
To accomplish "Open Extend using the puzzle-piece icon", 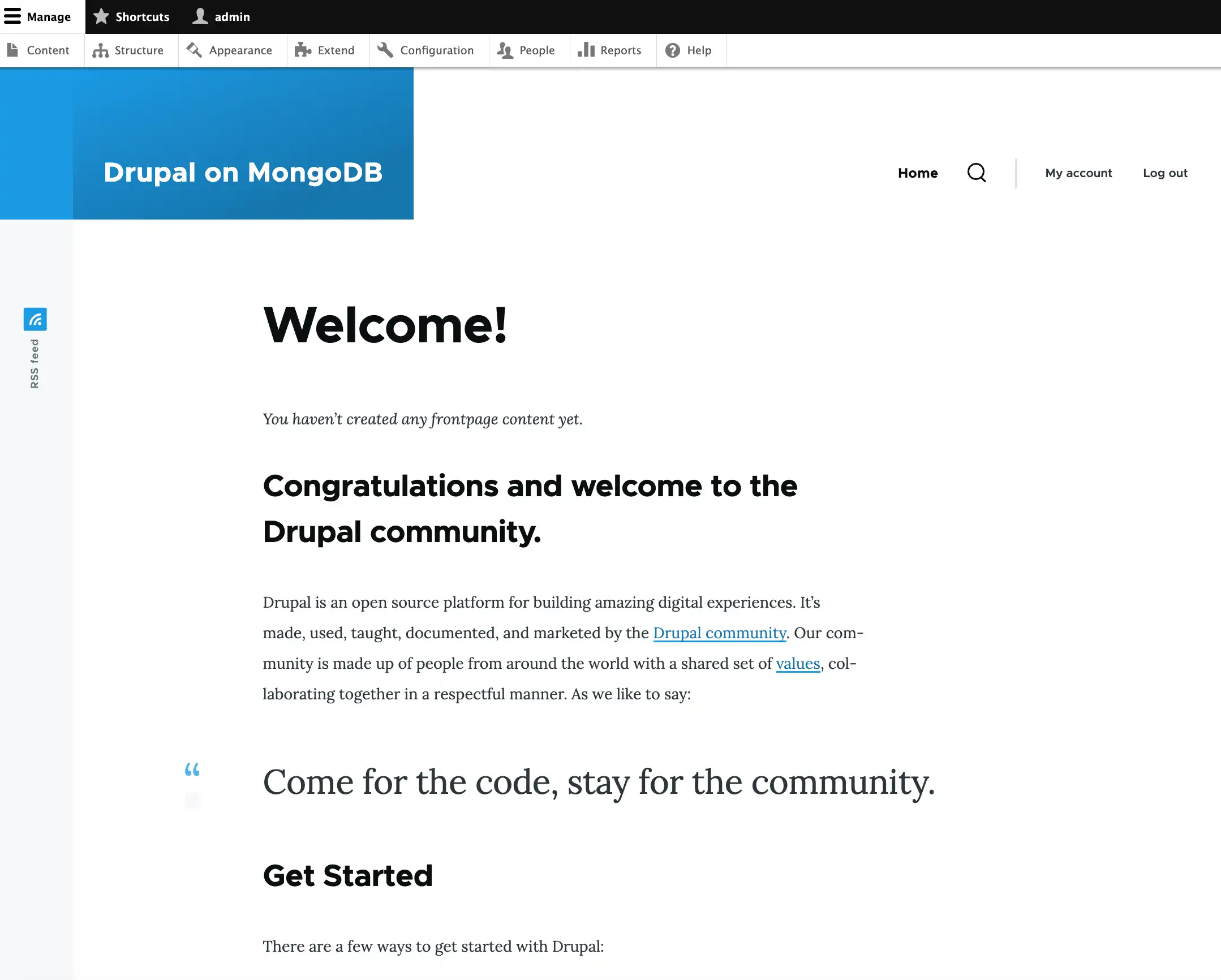I will (x=302, y=50).
